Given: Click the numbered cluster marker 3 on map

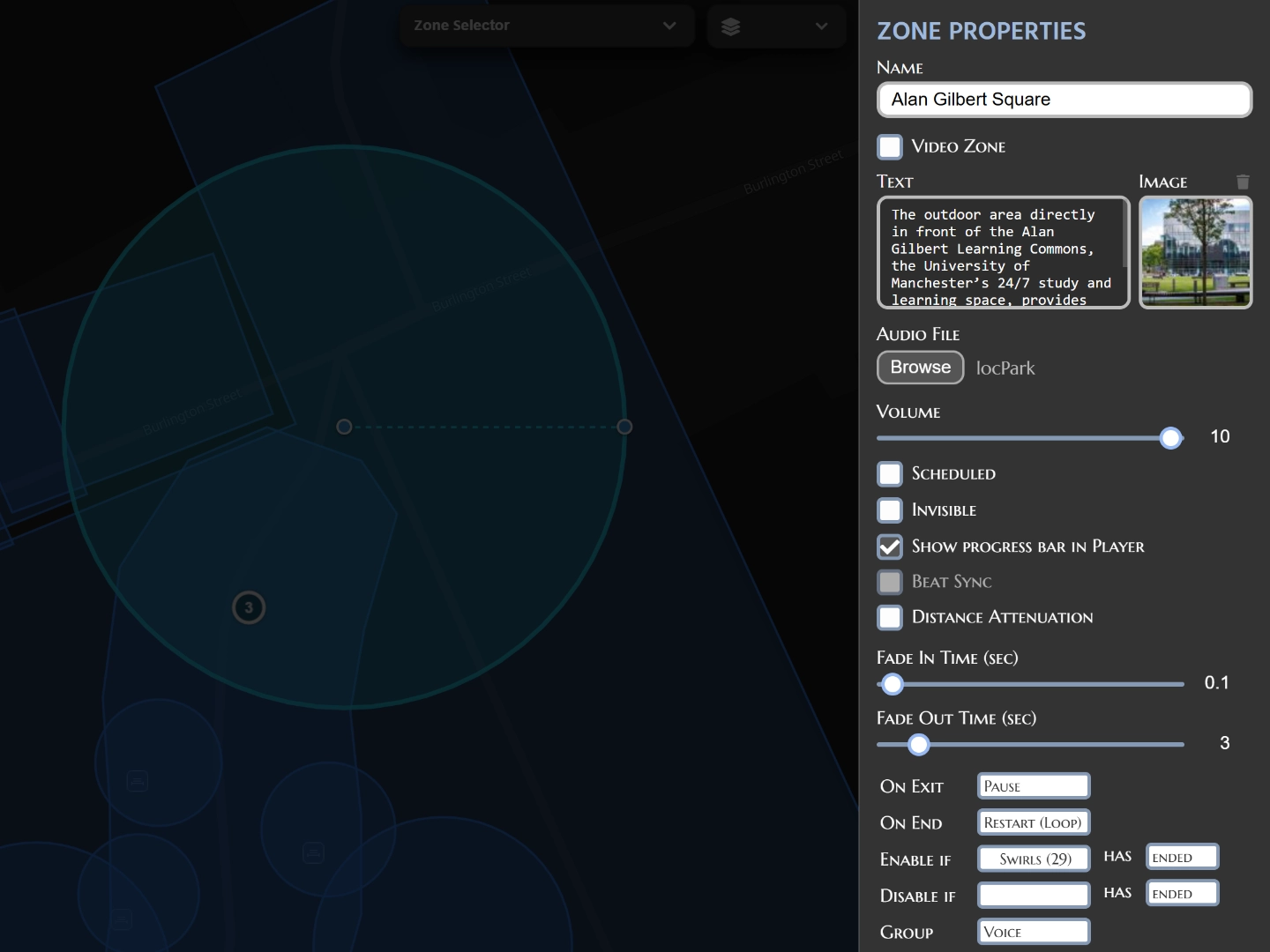Looking at the screenshot, I should pyautogui.click(x=249, y=607).
